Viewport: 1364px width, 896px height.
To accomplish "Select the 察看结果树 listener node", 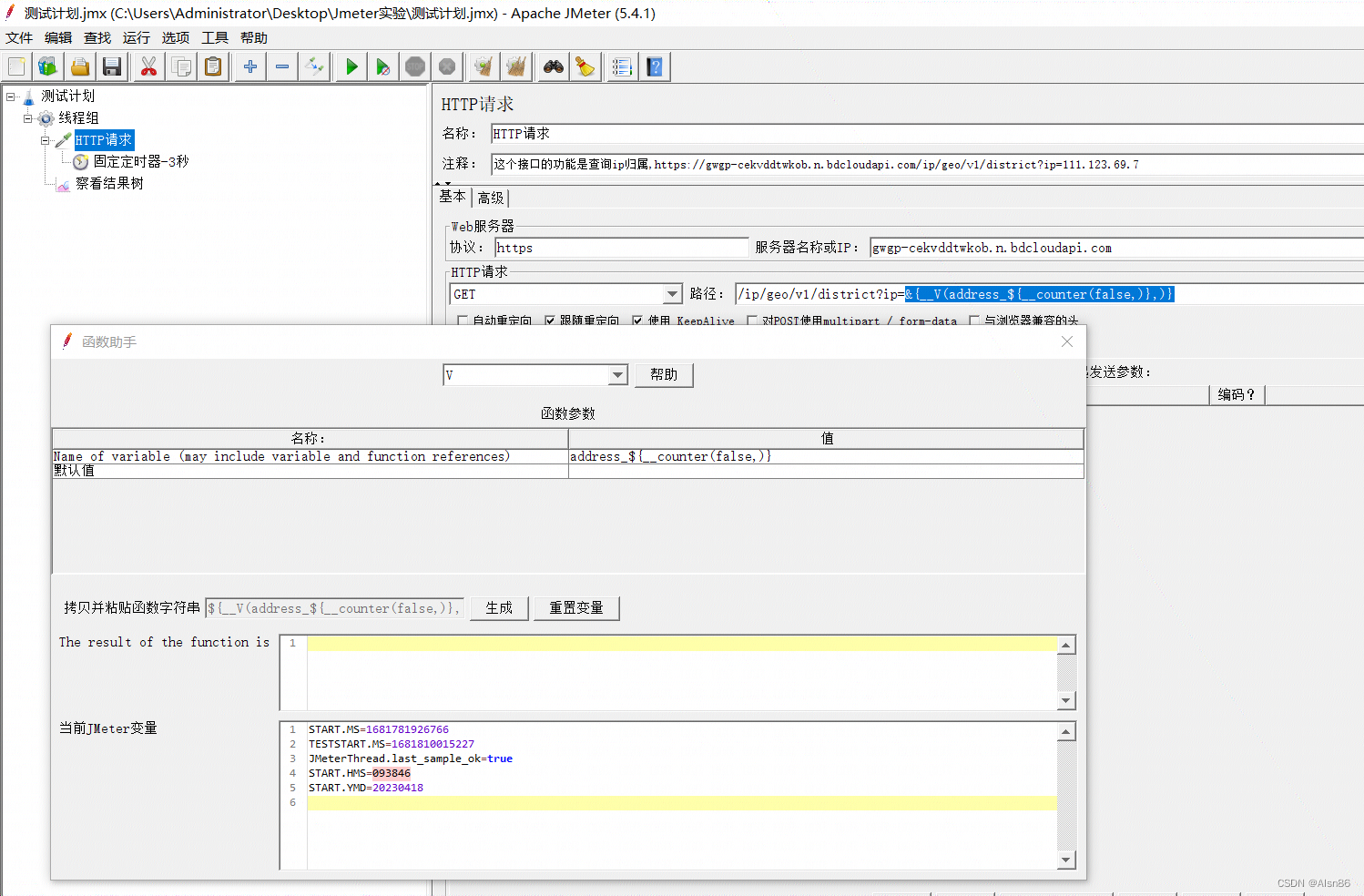I will (109, 183).
